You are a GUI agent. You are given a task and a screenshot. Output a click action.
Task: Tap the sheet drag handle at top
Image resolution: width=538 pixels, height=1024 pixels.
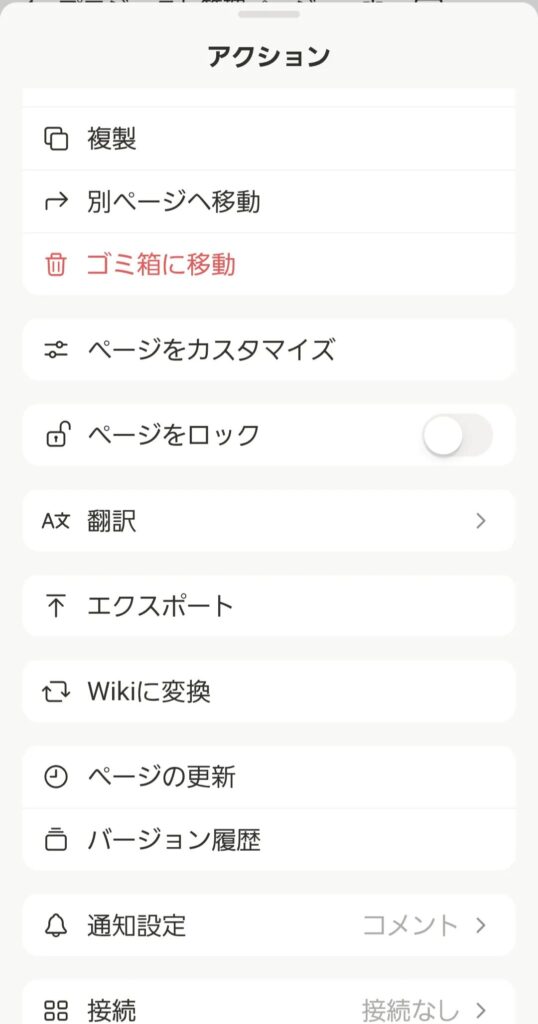click(x=269, y=14)
